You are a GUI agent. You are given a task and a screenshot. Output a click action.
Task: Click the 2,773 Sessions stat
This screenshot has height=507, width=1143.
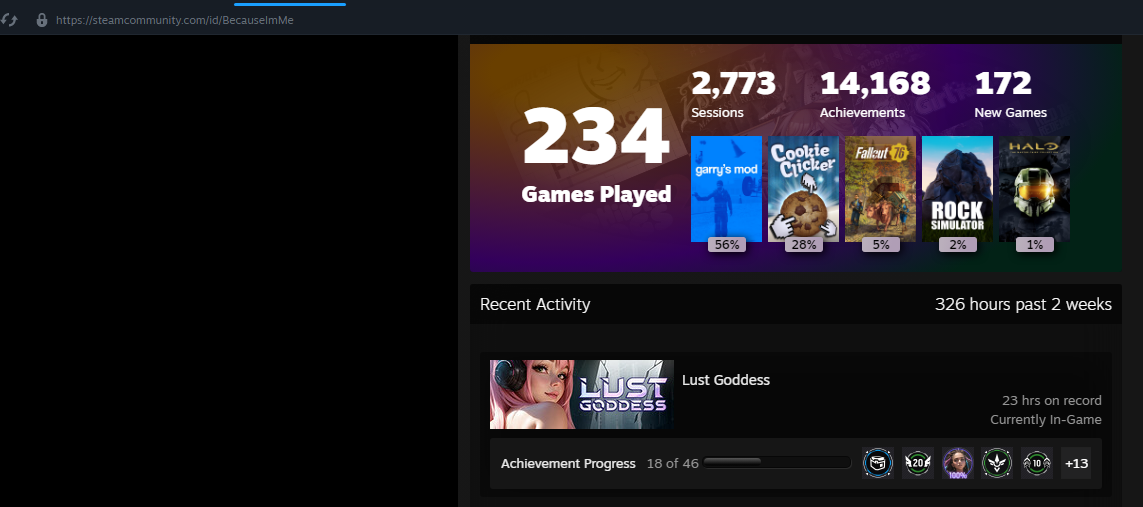coord(733,95)
